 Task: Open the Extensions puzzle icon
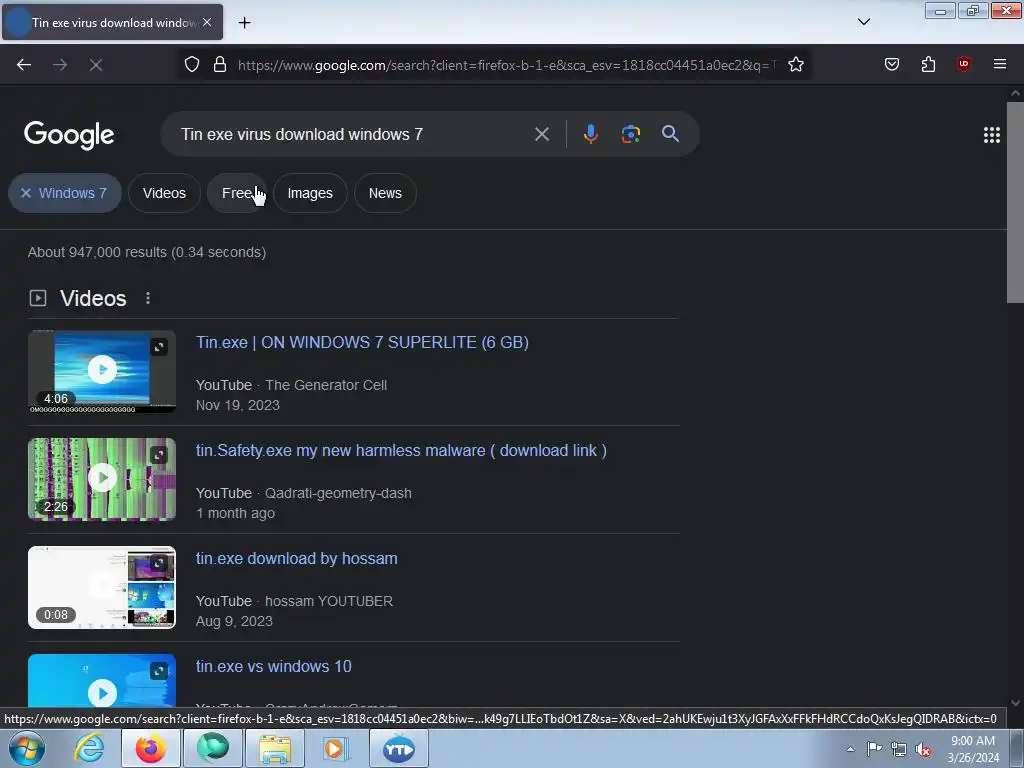[x=928, y=64]
